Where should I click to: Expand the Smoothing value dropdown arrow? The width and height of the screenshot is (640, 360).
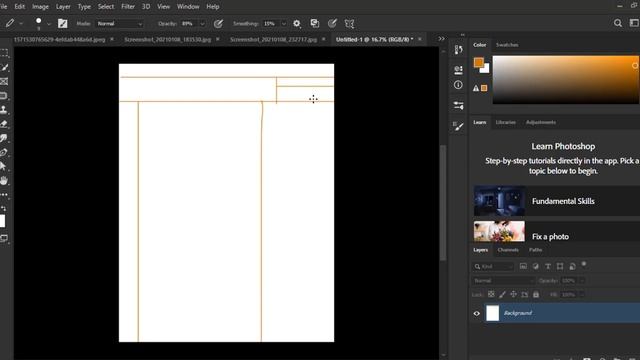pyautogui.click(x=284, y=24)
